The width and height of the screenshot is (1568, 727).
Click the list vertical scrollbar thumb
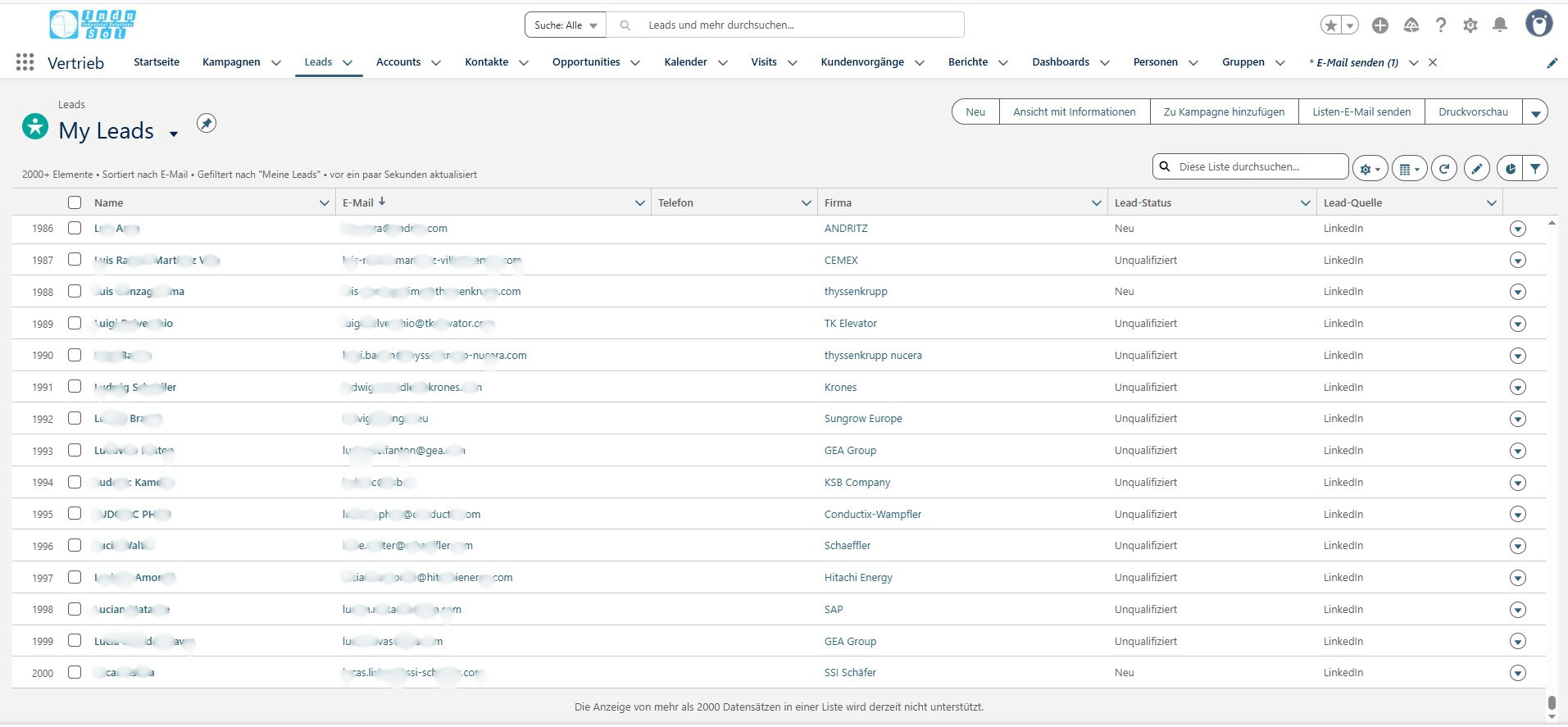click(1551, 703)
